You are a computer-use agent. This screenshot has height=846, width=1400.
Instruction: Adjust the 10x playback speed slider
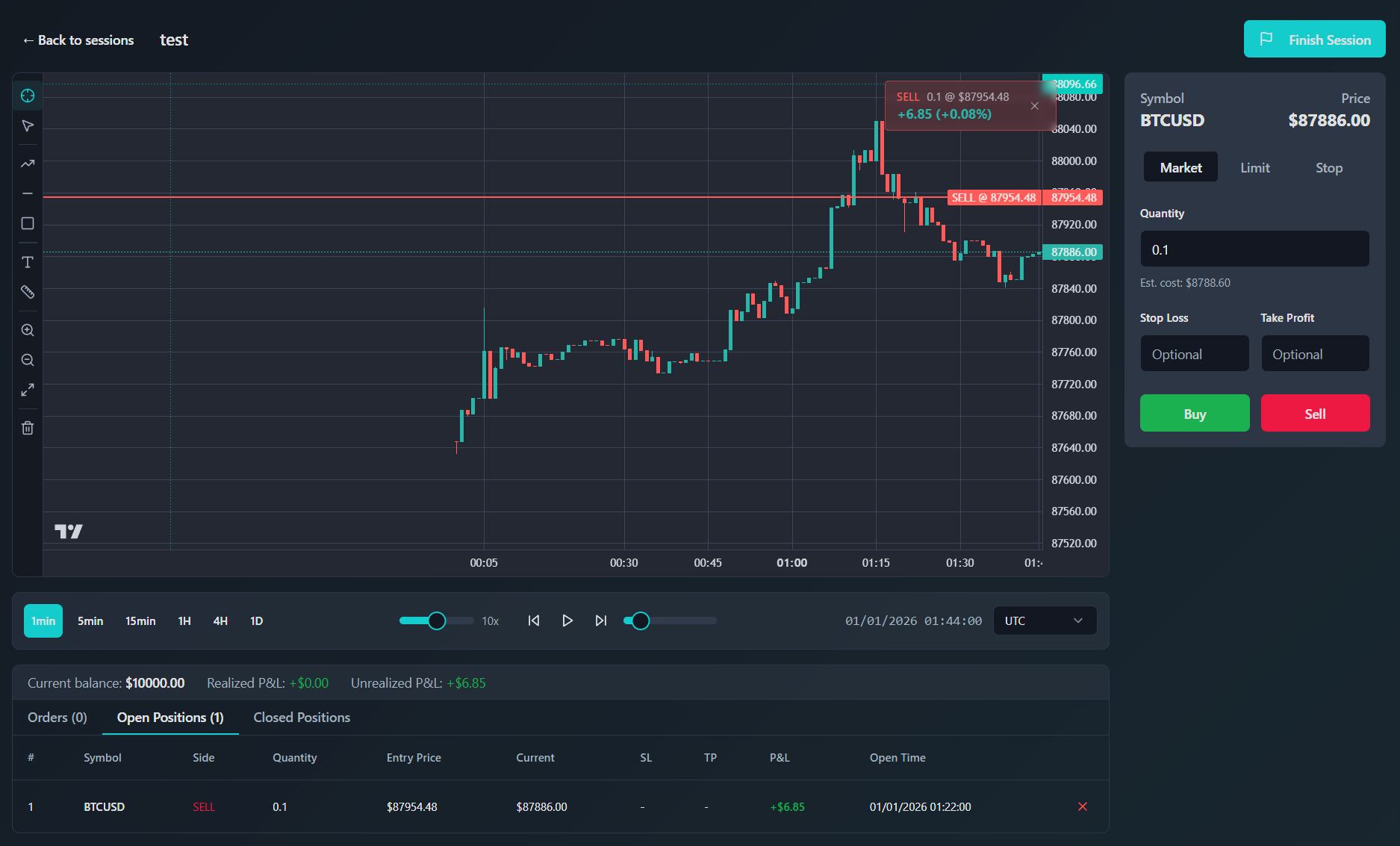(x=435, y=620)
